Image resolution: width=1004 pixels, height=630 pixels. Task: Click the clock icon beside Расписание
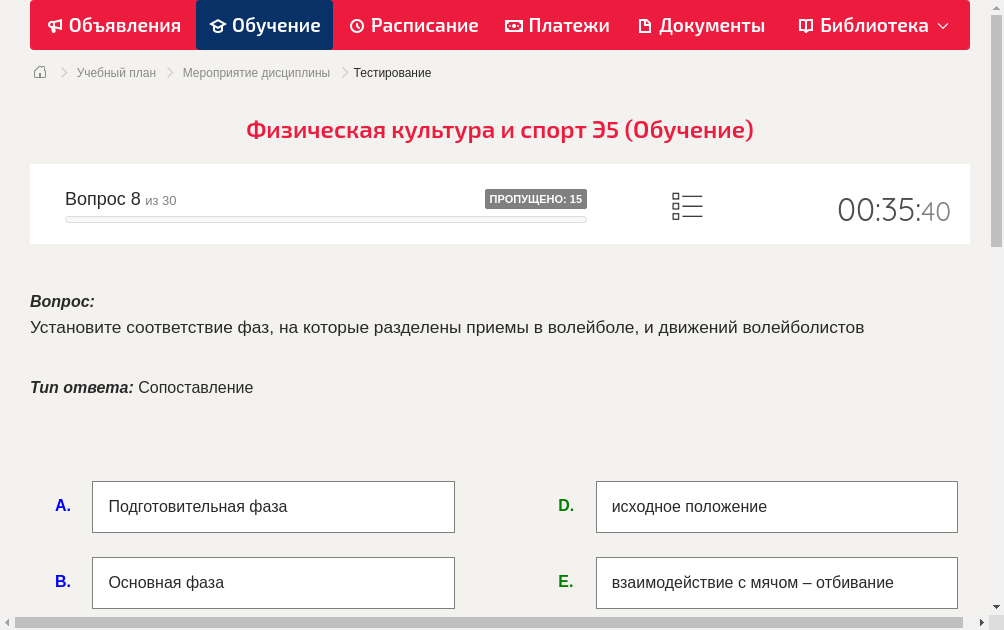(x=355, y=25)
